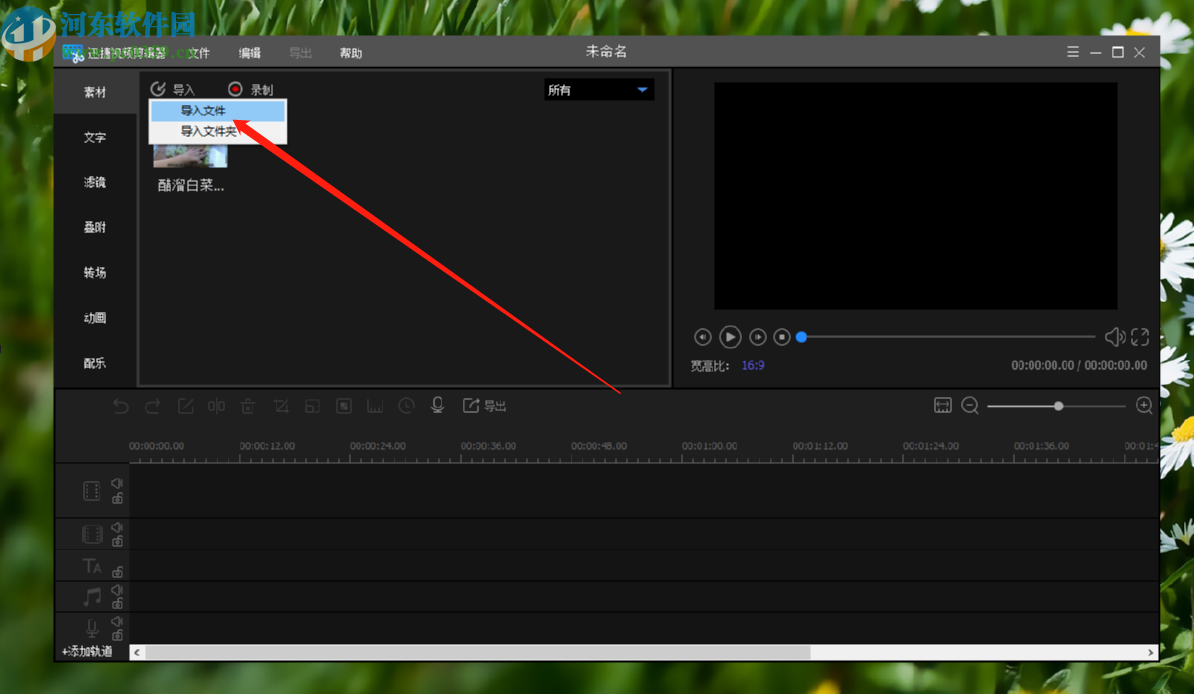Click the fullscreen preview icon
The height and width of the screenshot is (694, 1194).
(x=1140, y=337)
